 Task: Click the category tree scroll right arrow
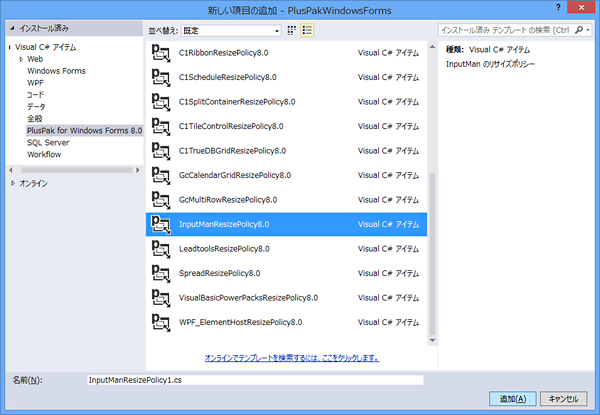click(x=138, y=170)
